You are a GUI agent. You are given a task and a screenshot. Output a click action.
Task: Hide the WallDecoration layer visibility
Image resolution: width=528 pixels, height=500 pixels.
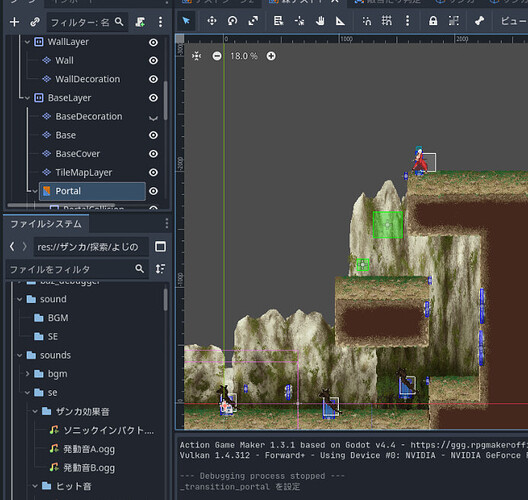[x=153, y=79]
